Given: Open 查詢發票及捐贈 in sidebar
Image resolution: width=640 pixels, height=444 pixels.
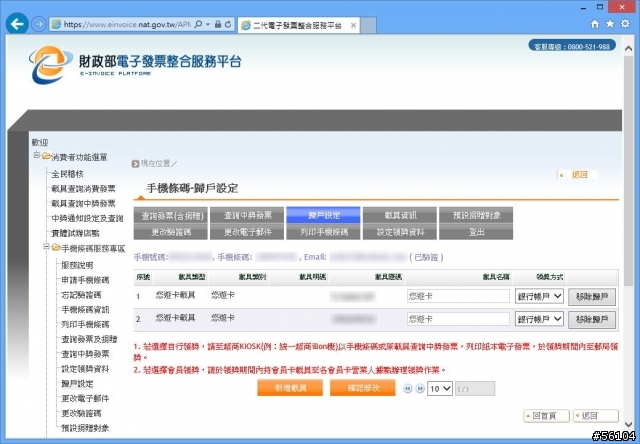Looking at the screenshot, I should tap(89, 340).
